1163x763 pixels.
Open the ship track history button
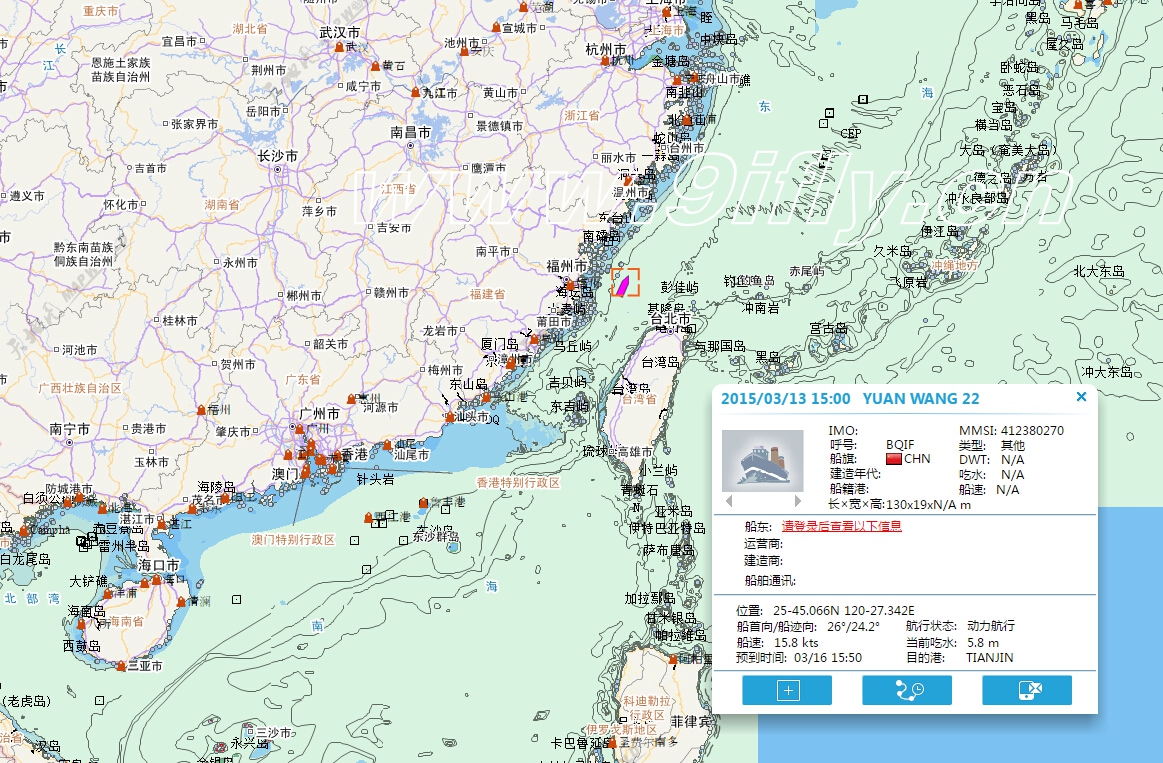(906, 690)
